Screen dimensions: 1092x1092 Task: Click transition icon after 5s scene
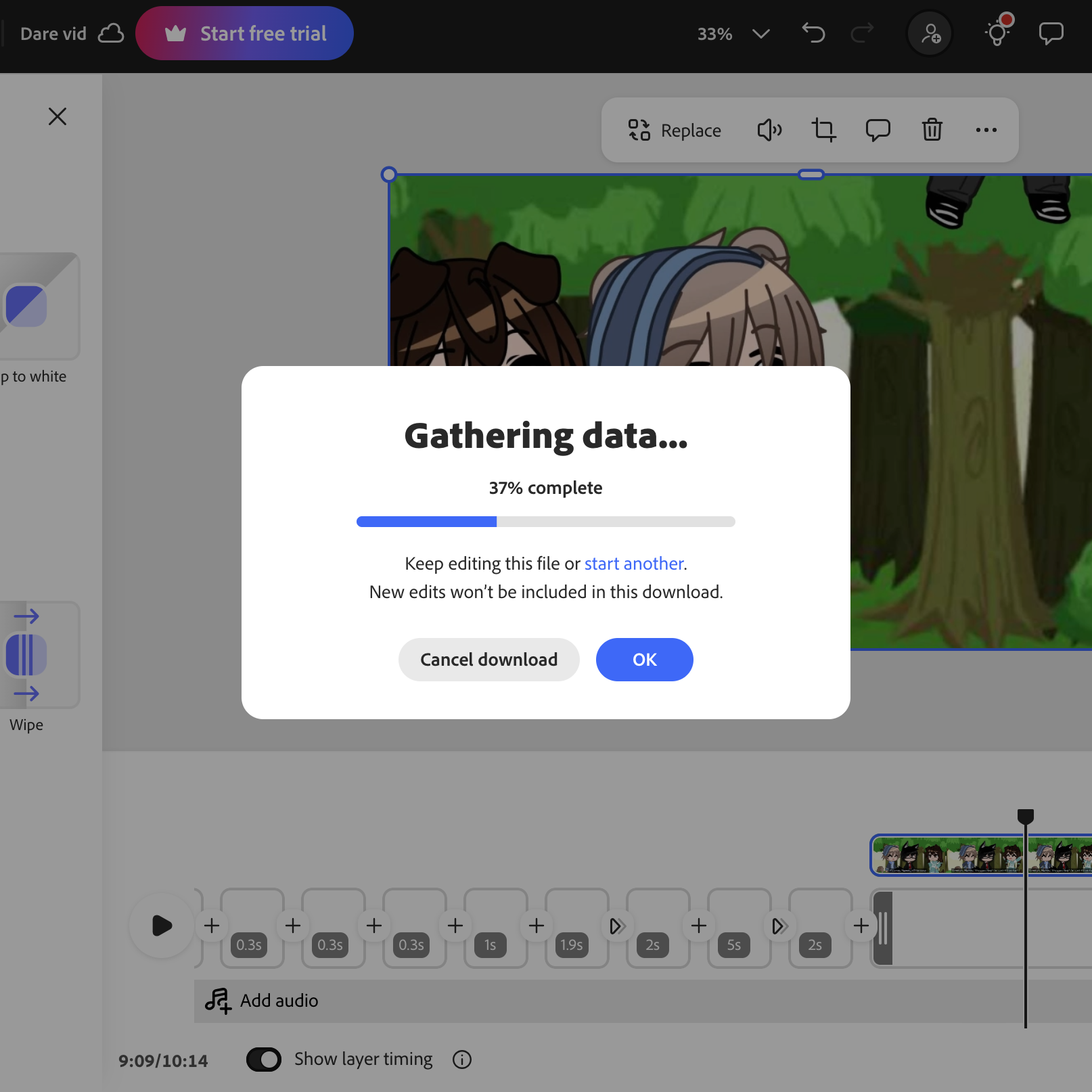coord(780,926)
